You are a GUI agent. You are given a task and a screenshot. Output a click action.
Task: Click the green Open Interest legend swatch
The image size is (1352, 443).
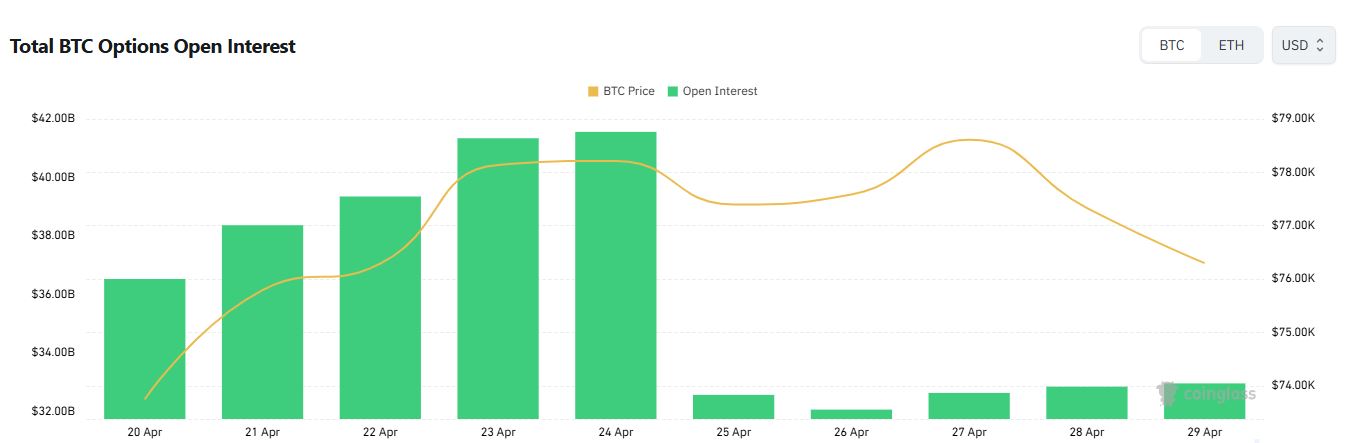tap(673, 91)
